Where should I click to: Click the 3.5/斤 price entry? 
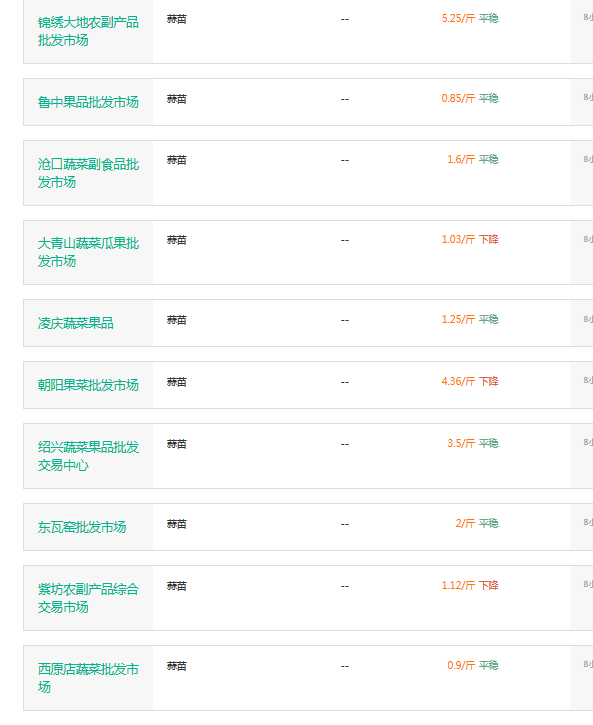[461, 443]
